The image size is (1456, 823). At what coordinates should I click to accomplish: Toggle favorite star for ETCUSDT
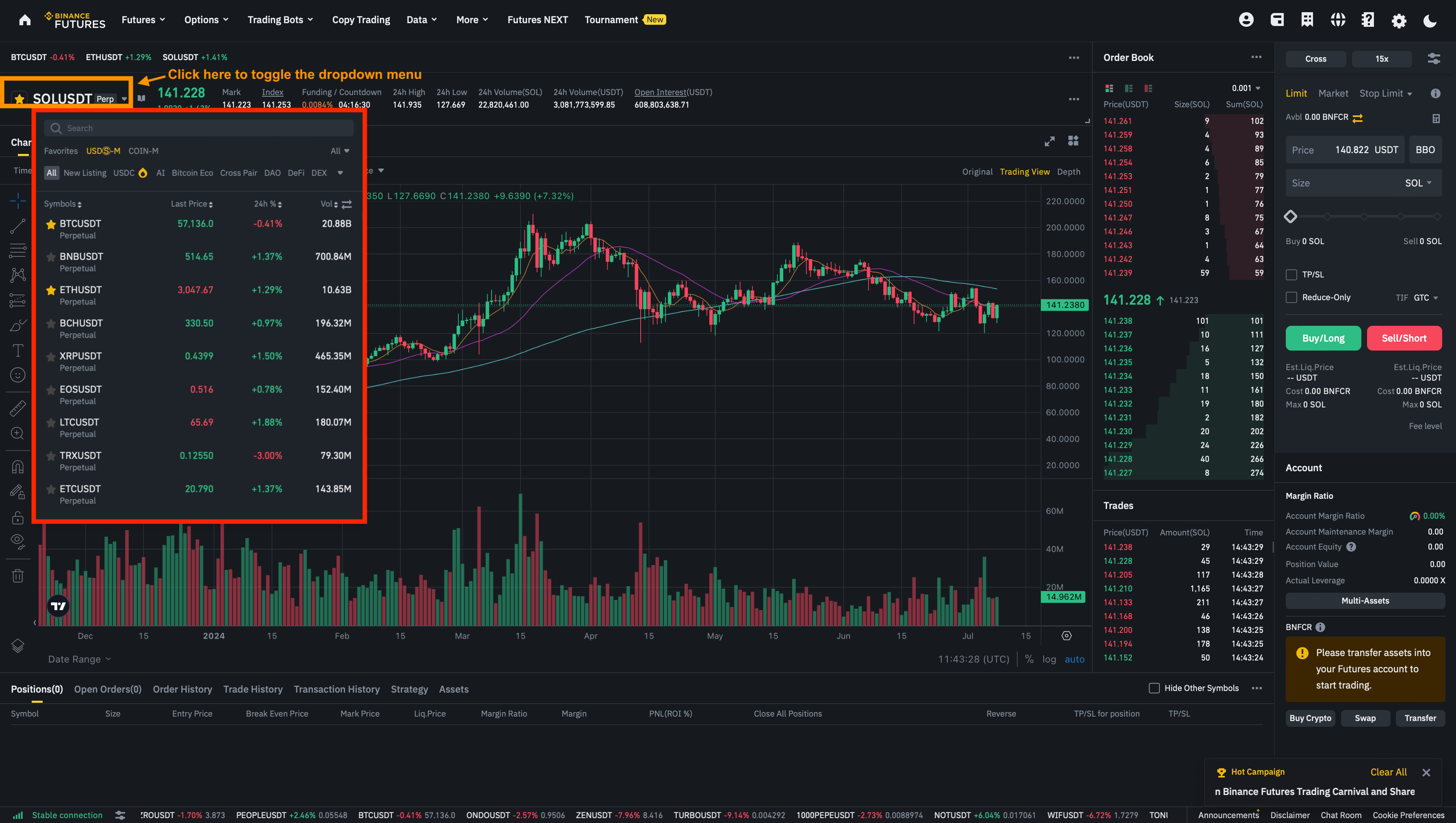tap(51, 489)
